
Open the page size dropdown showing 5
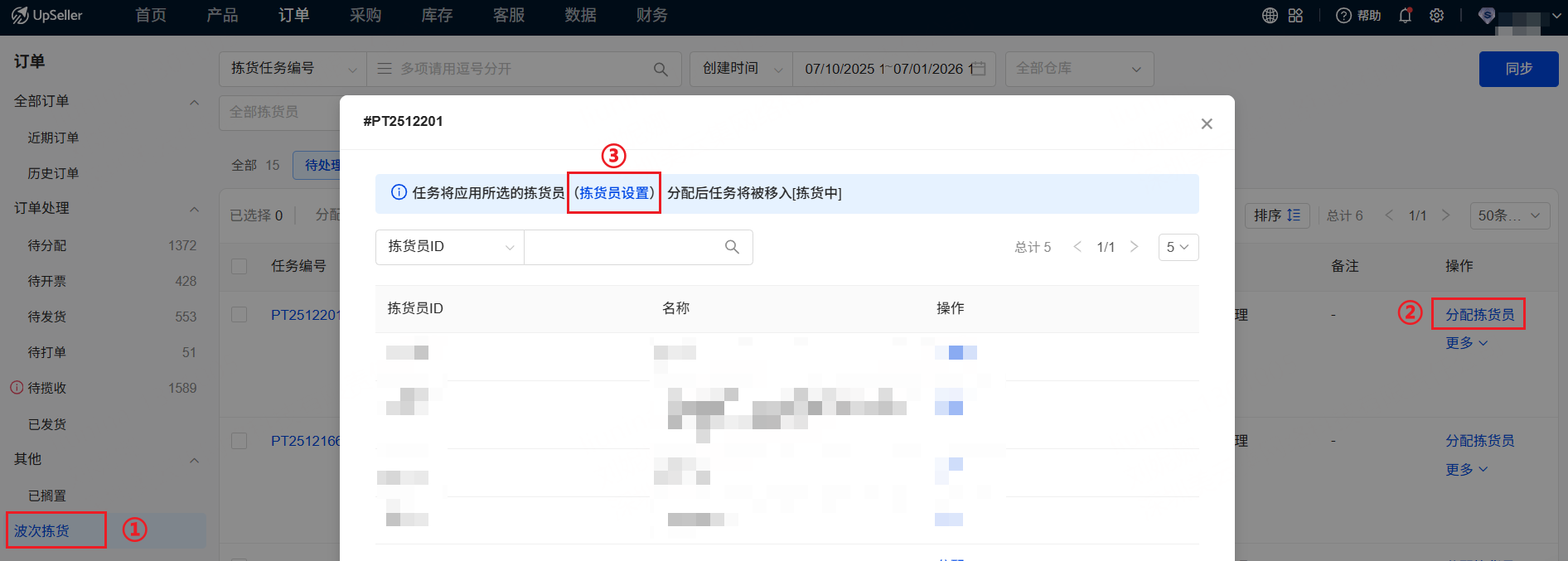(x=1178, y=247)
